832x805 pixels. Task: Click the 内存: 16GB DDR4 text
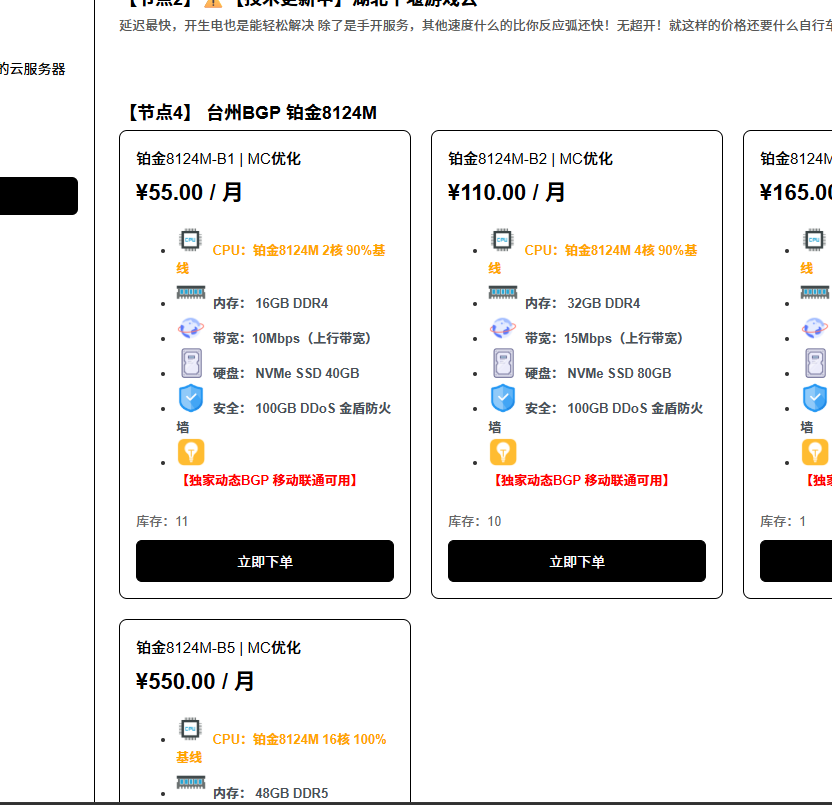coord(271,303)
